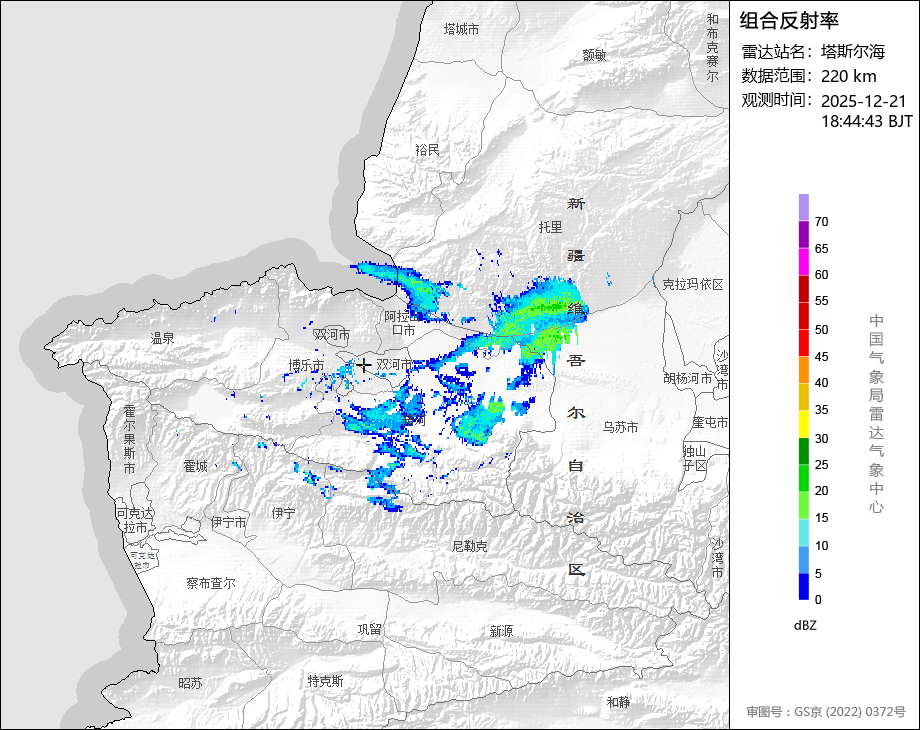
Task: Click the title '组合反射率'
Action: [x=789, y=21]
